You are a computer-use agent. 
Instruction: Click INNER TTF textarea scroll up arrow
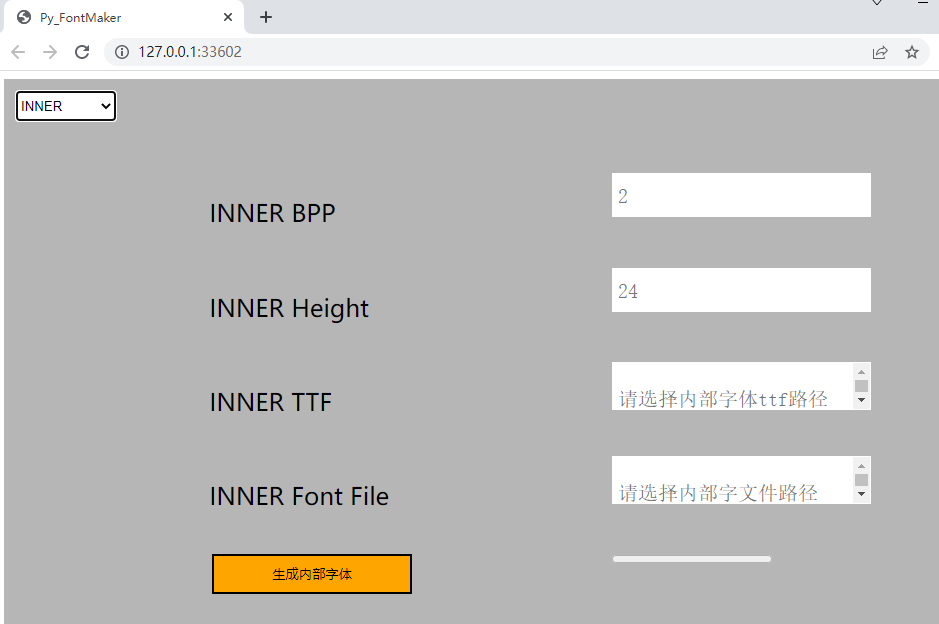[861, 372]
